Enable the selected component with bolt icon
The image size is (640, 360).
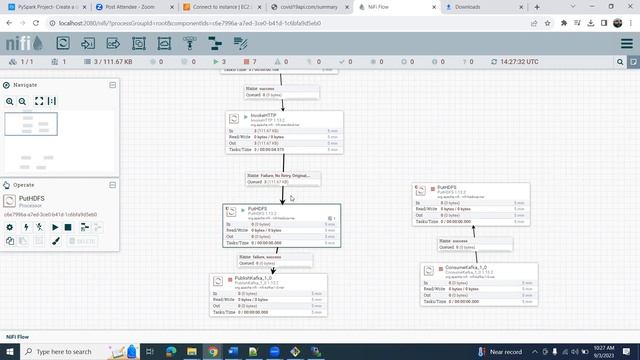tap(26, 227)
